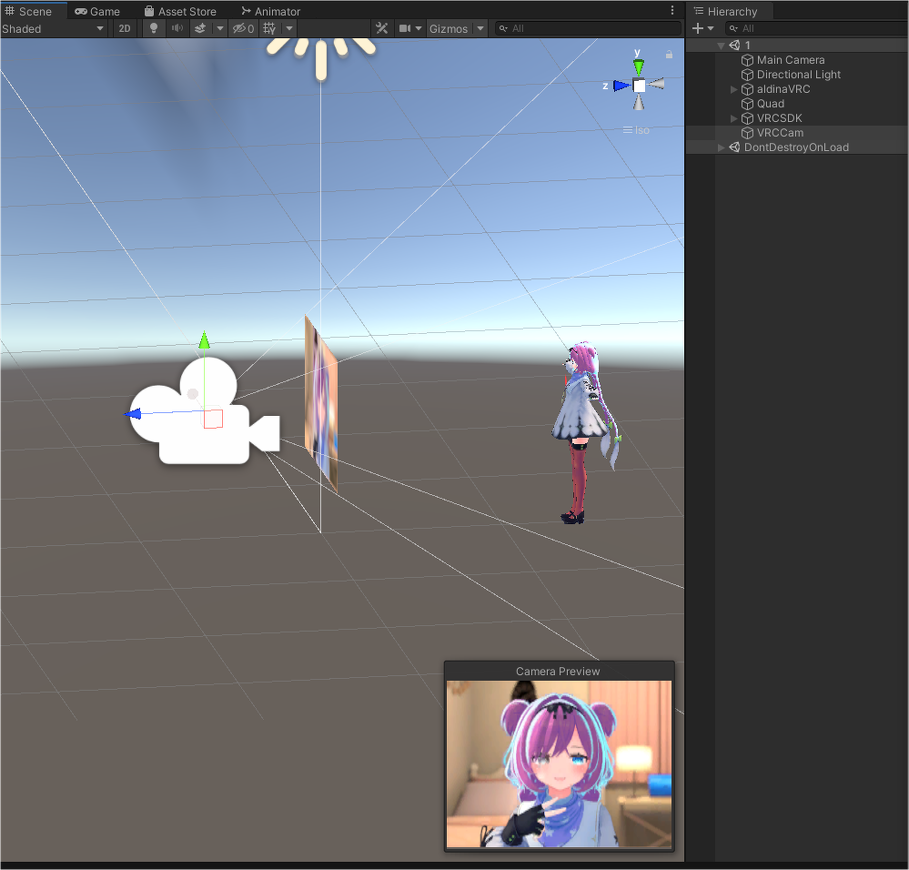Viewport: 909px width, 870px height.
Task: Click the Main Camera cube icon
Action: point(747,60)
